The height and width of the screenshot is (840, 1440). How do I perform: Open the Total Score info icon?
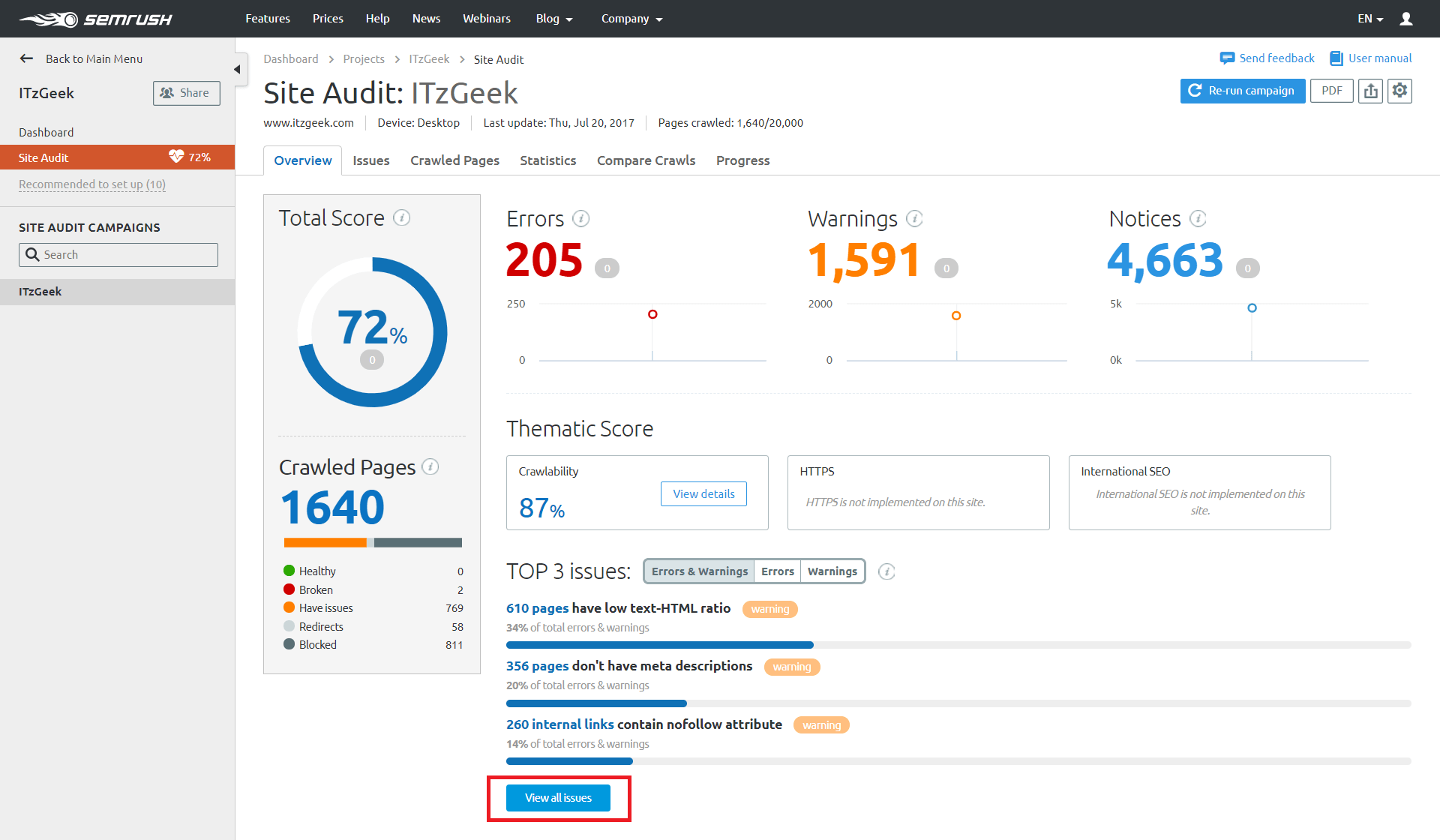(x=402, y=217)
